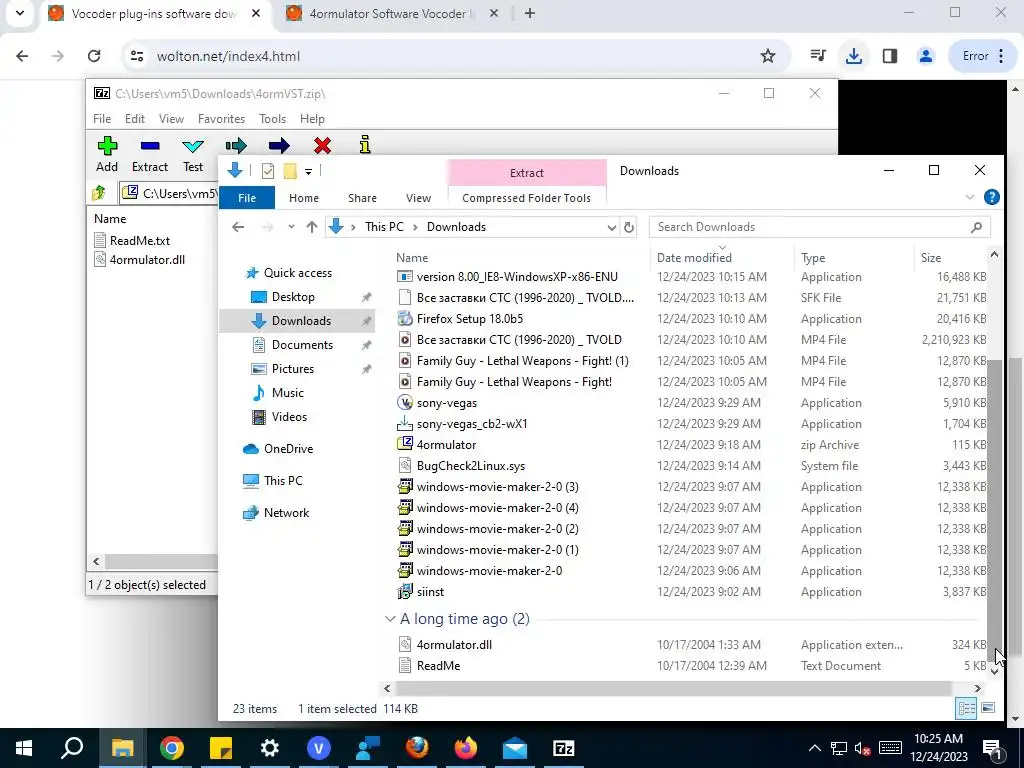Open Explorer Share ribbon tab

[362, 198]
